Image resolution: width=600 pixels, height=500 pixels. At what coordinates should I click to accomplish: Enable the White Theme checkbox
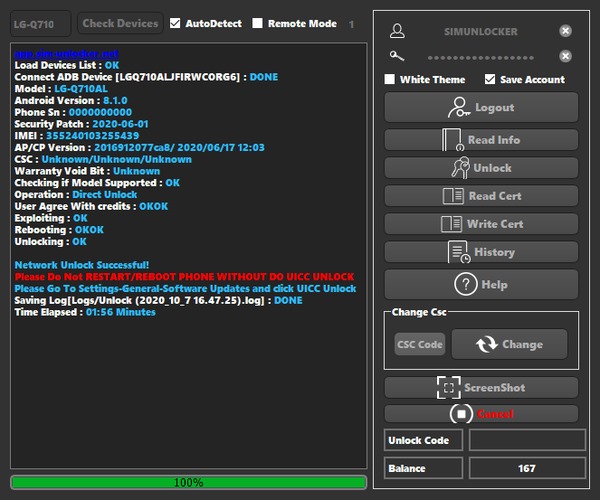tap(390, 79)
